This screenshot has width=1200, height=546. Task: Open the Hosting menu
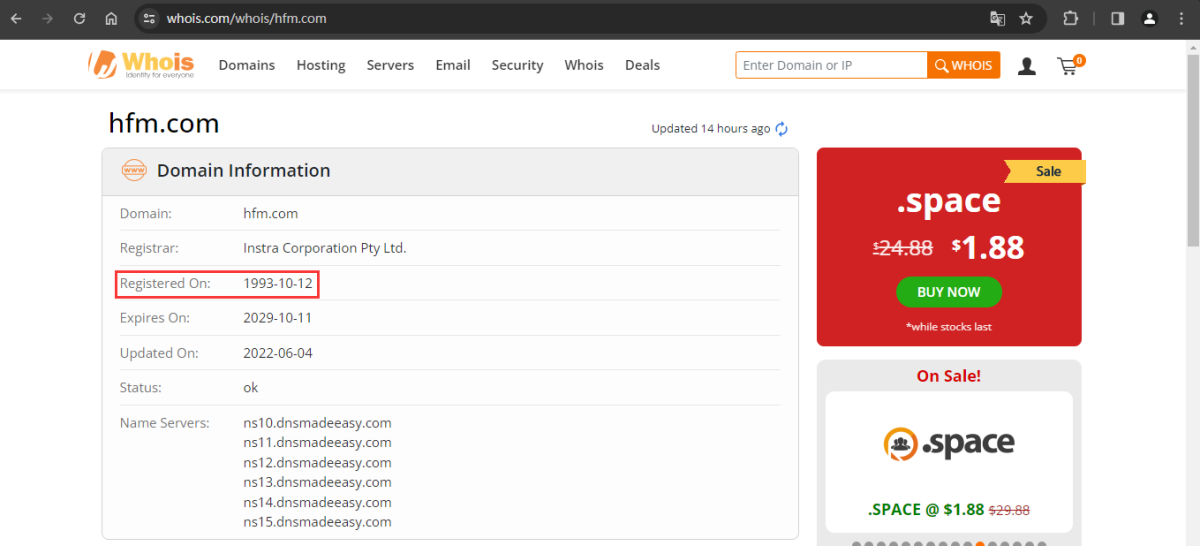[x=320, y=65]
